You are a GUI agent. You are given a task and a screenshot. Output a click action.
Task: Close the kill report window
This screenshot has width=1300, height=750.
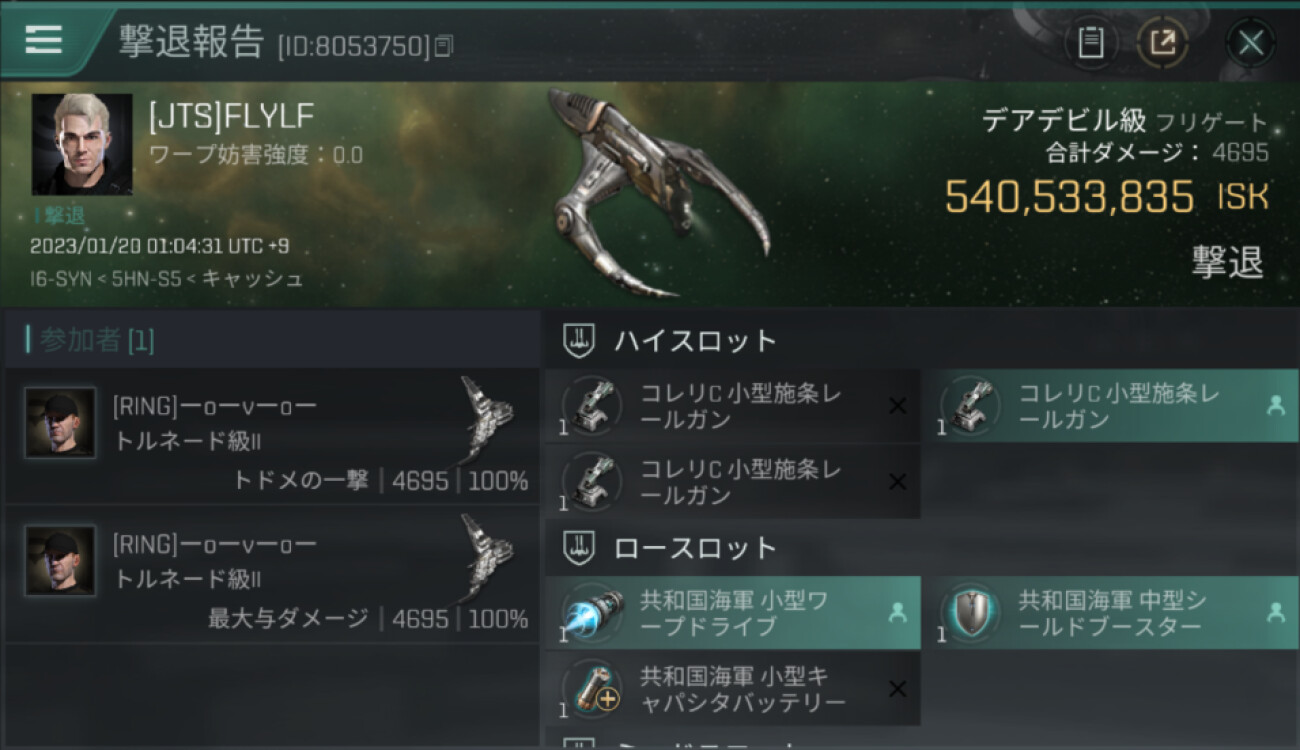(x=1251, y=43)
